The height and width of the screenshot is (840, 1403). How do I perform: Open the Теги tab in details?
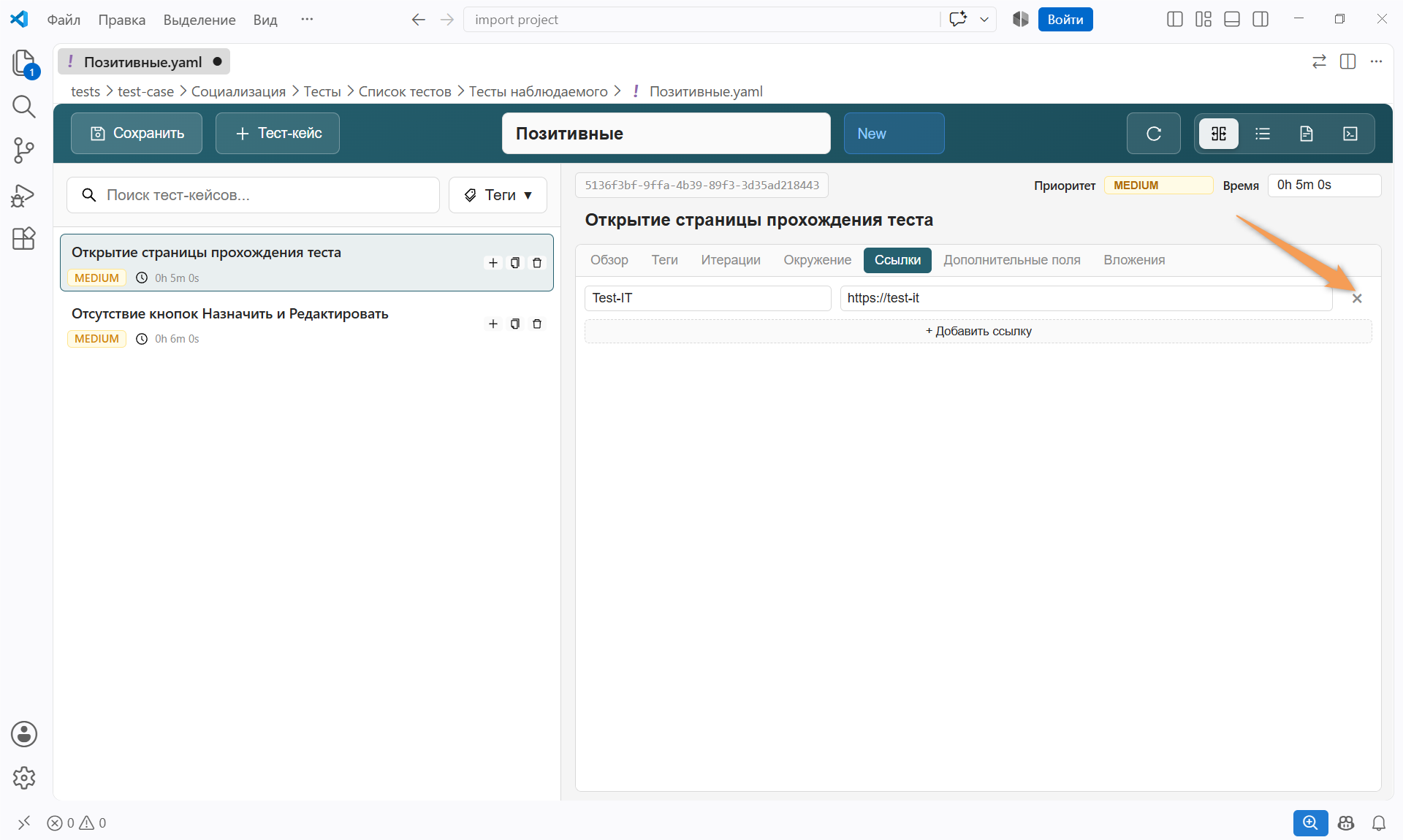coord(665,260)
